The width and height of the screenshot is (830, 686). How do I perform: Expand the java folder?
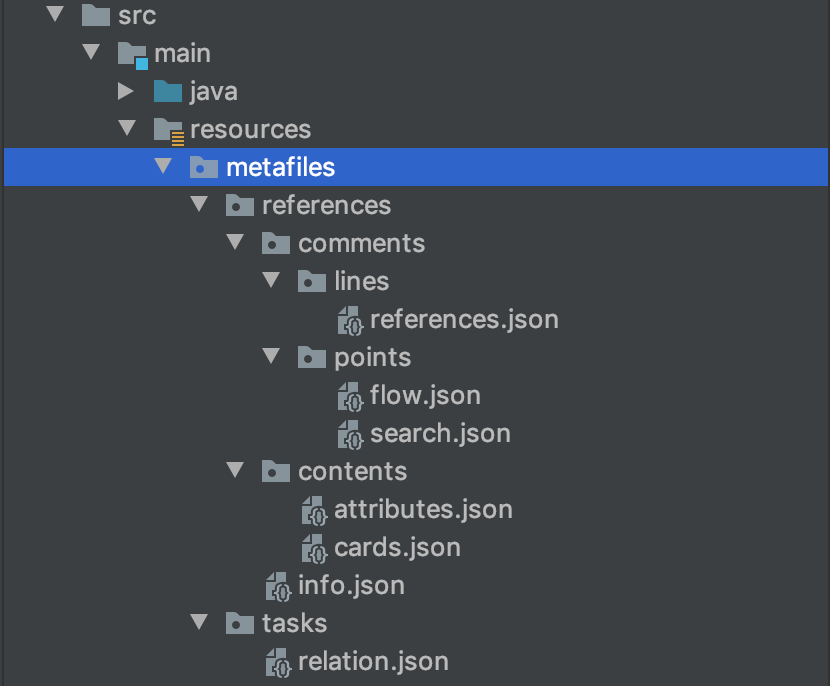click(x=126, y=92)
